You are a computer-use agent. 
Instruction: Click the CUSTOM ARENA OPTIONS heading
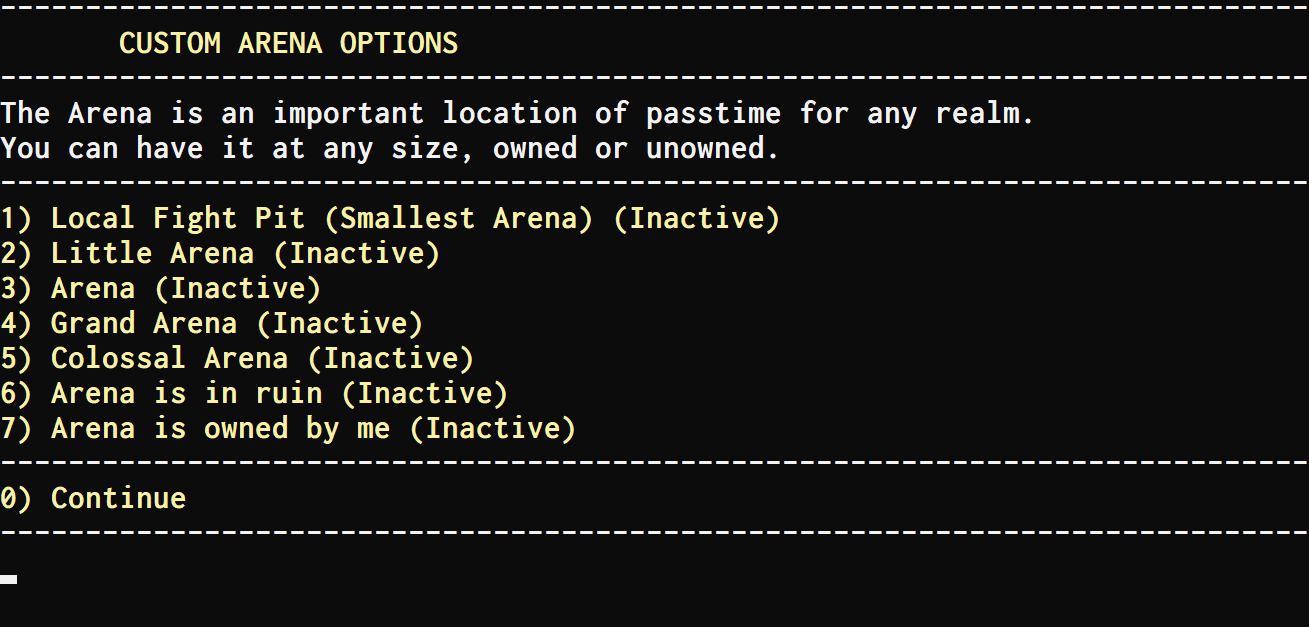pyautogui.click(x=288, y=43)
